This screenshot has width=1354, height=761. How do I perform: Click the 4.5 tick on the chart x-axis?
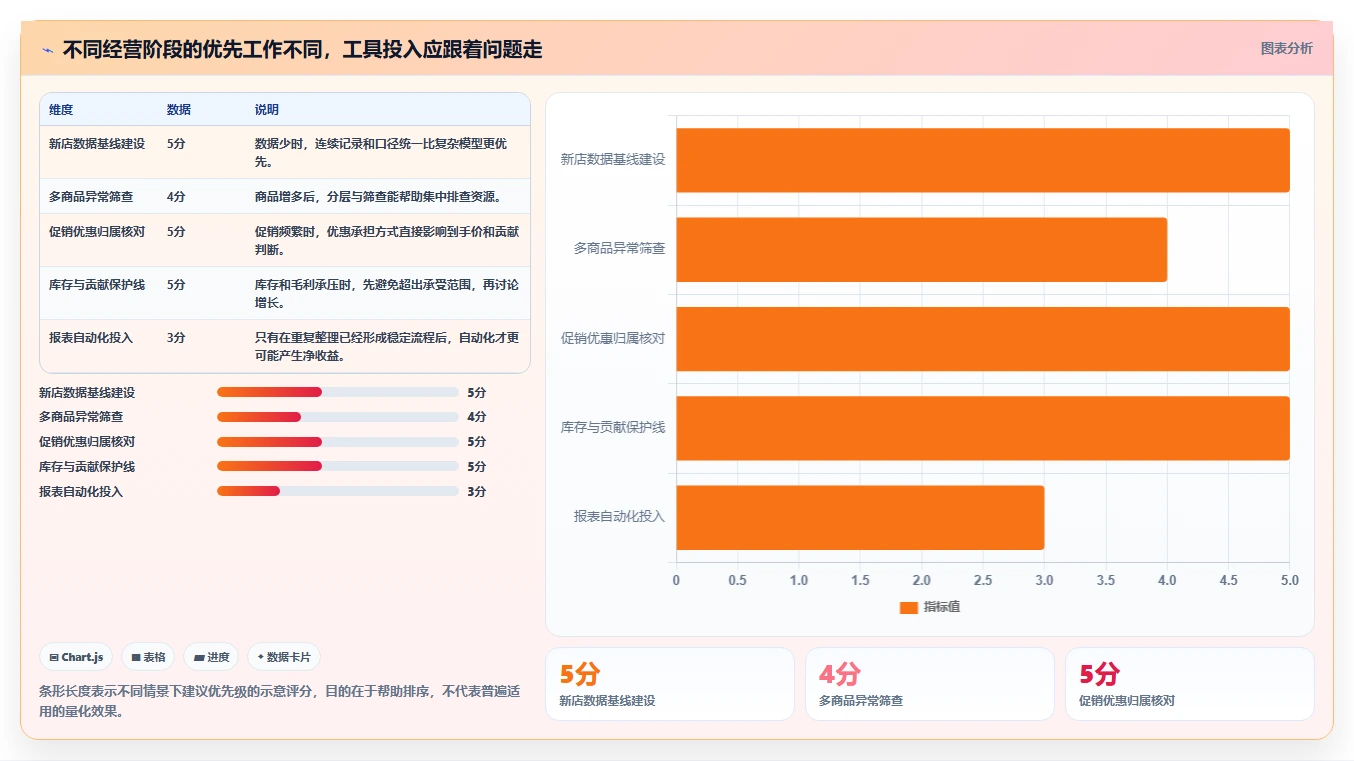1228,580
